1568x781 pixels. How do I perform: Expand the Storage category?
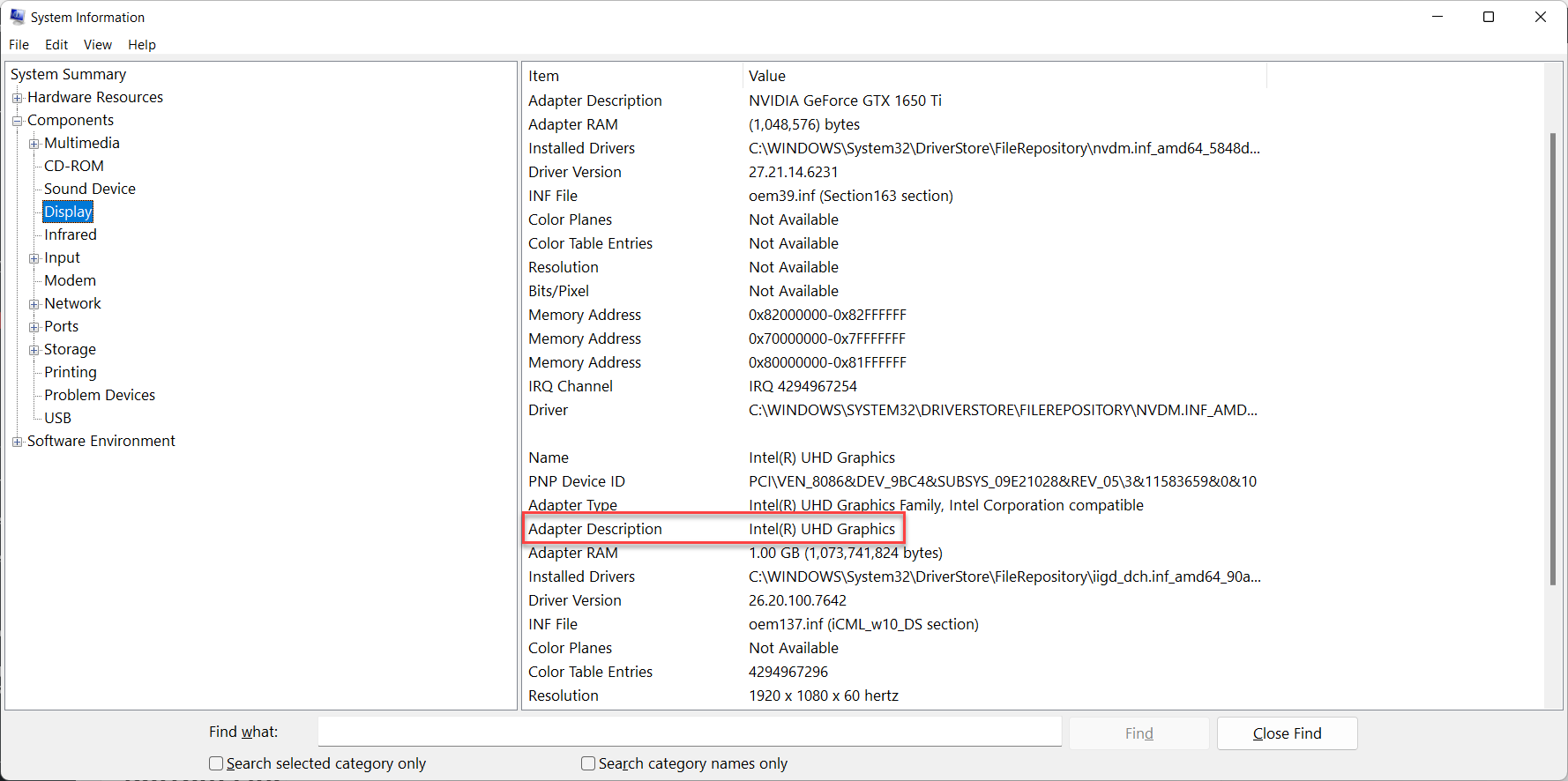pyautogui.click(x=34, y=350)
